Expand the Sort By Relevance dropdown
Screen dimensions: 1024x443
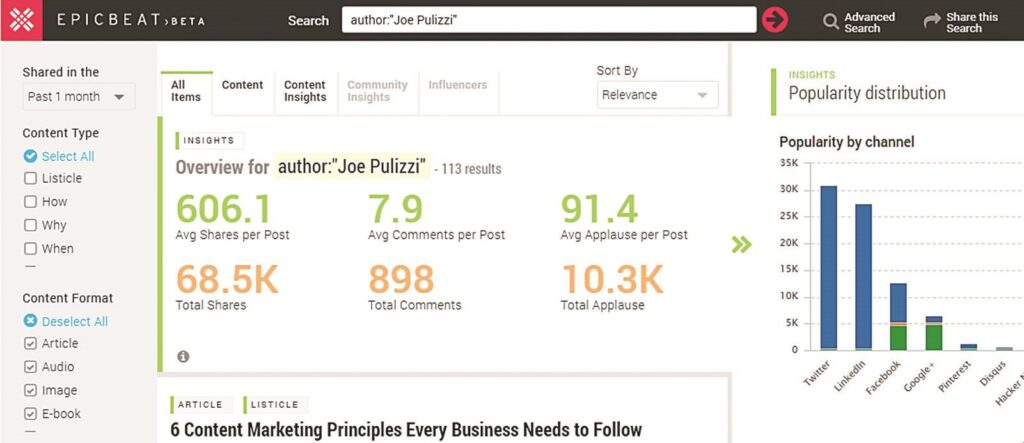(657, 95)
